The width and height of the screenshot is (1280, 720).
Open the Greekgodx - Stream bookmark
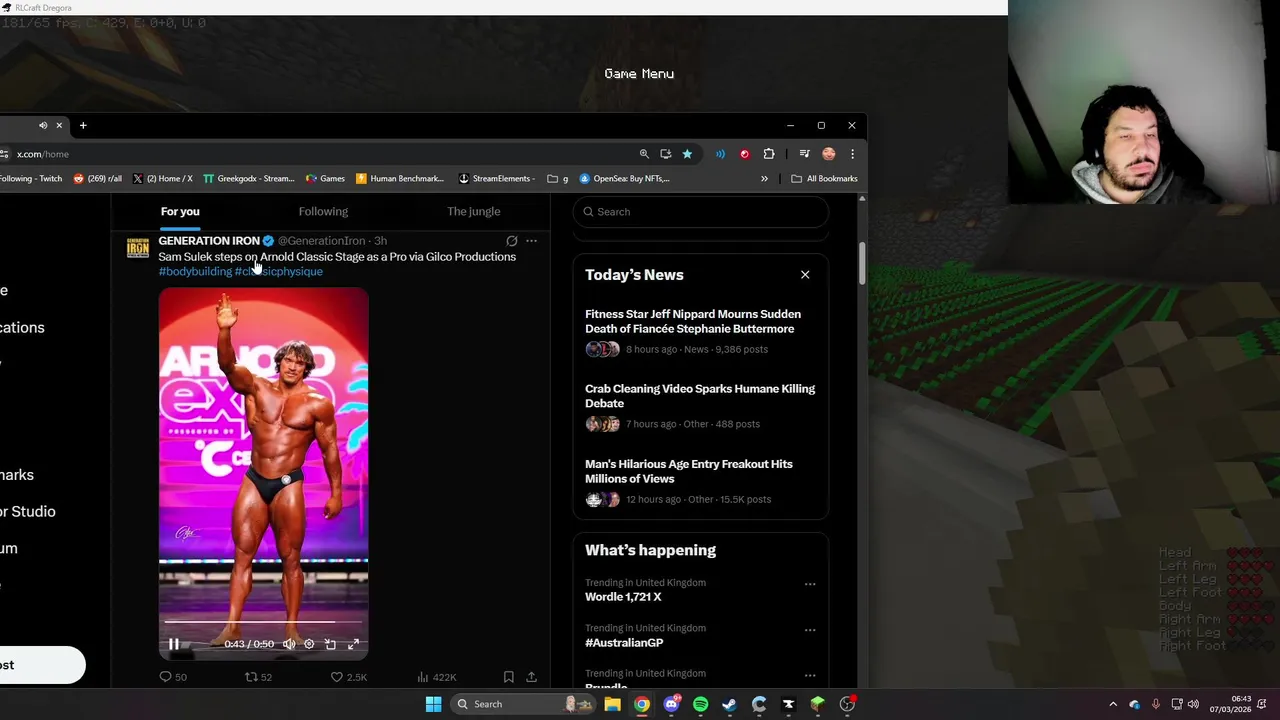point(249,179)
